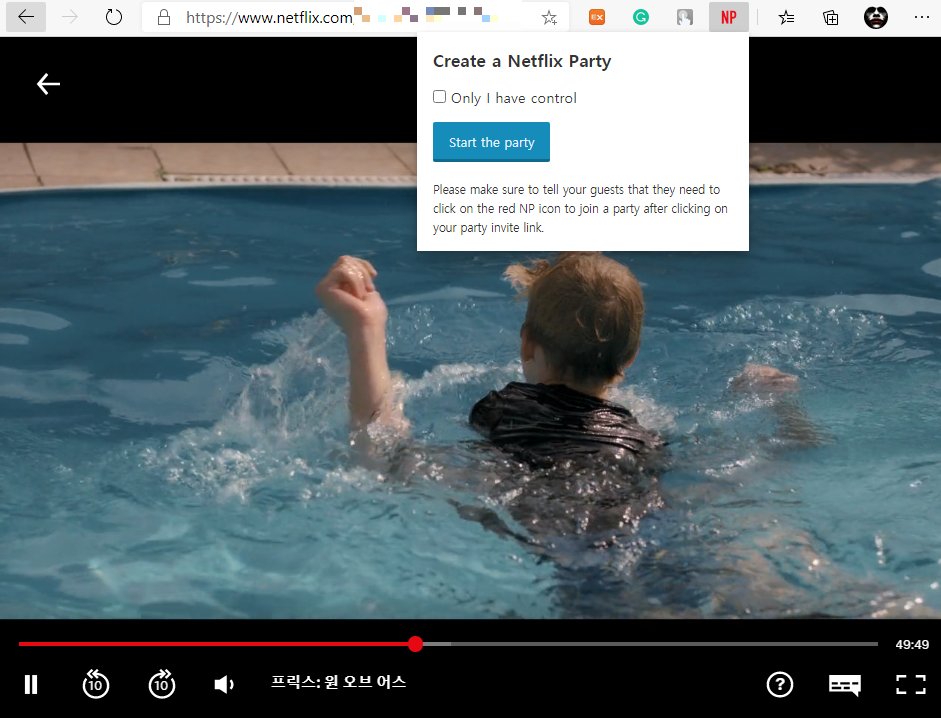This screenshot has height=718, width=941.
Task: Rewind 10 seconds
Action: click(x=95, y=684)
